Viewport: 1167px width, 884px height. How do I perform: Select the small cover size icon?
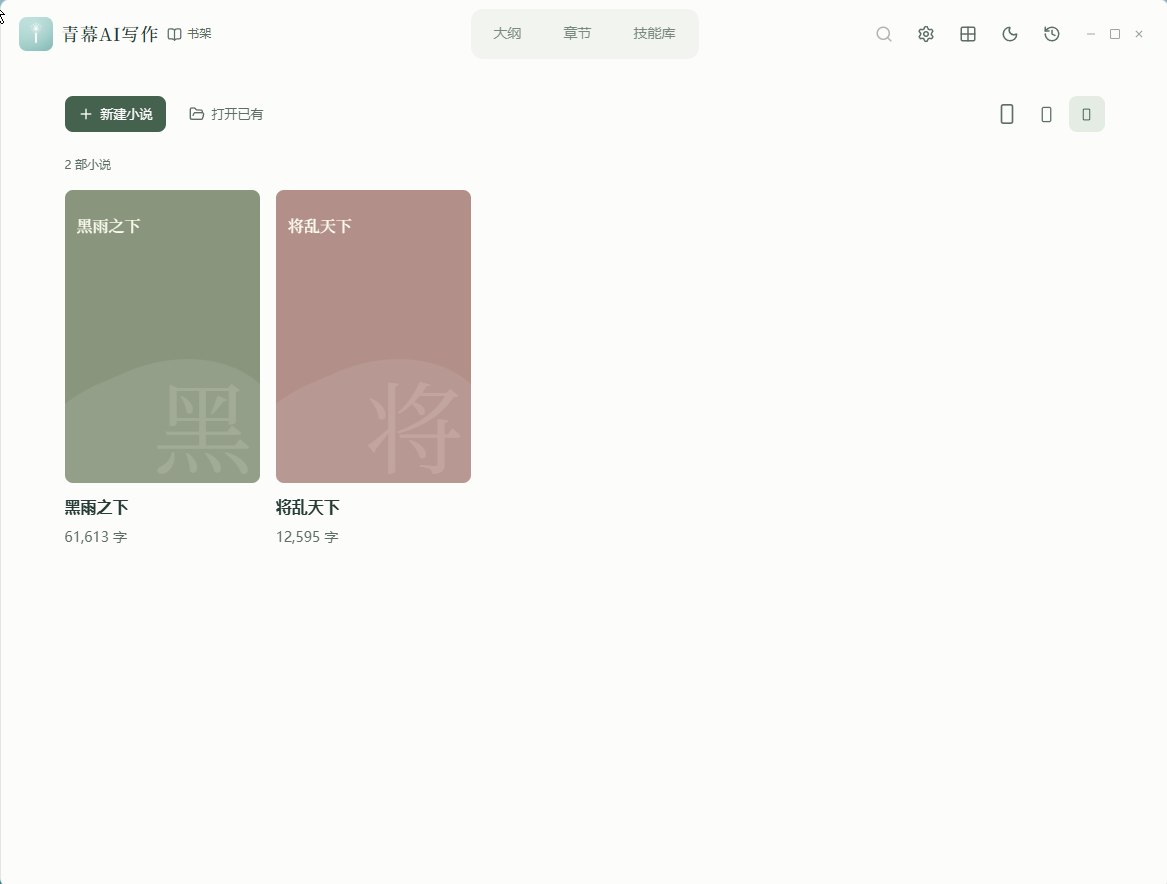point(1087,114)
